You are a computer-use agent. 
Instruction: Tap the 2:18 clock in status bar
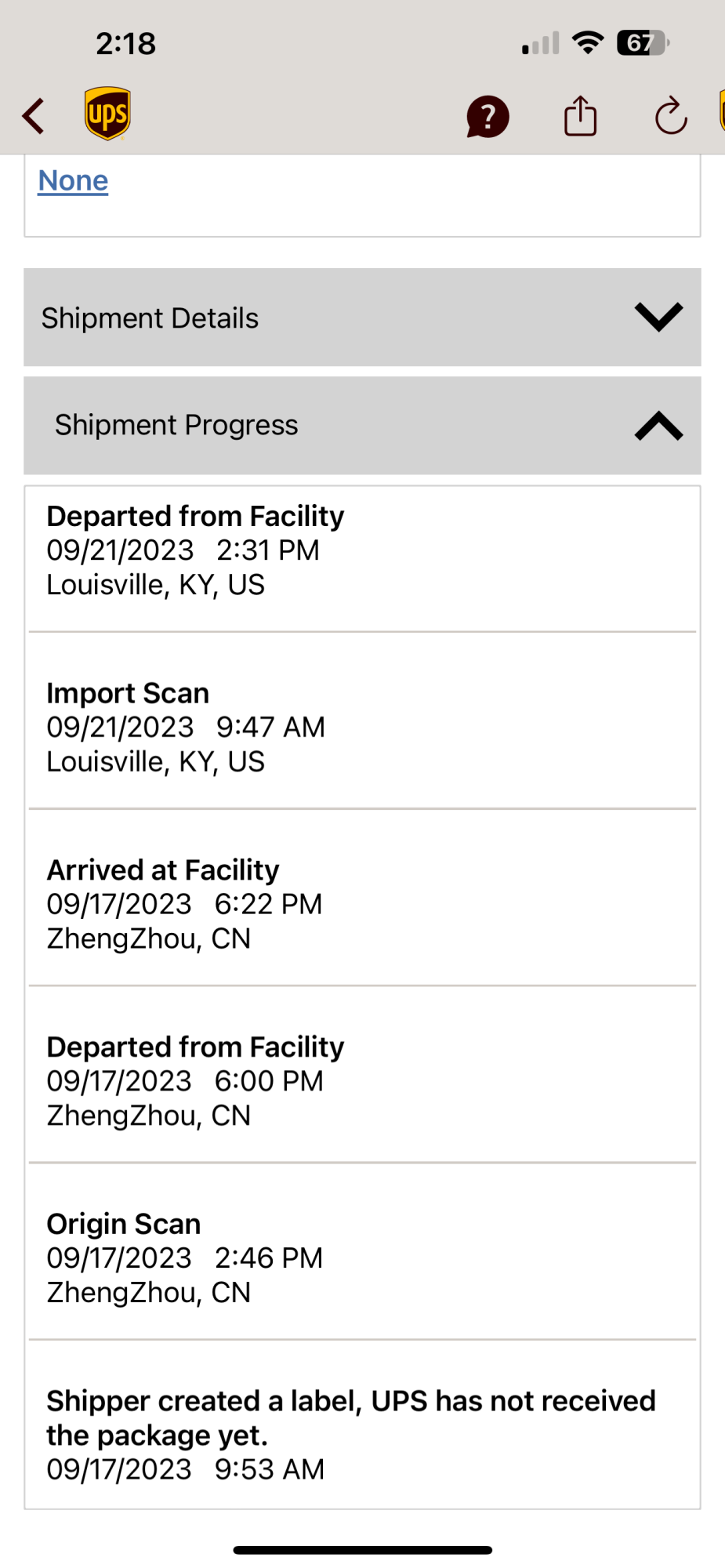click(x=125, y=43)
